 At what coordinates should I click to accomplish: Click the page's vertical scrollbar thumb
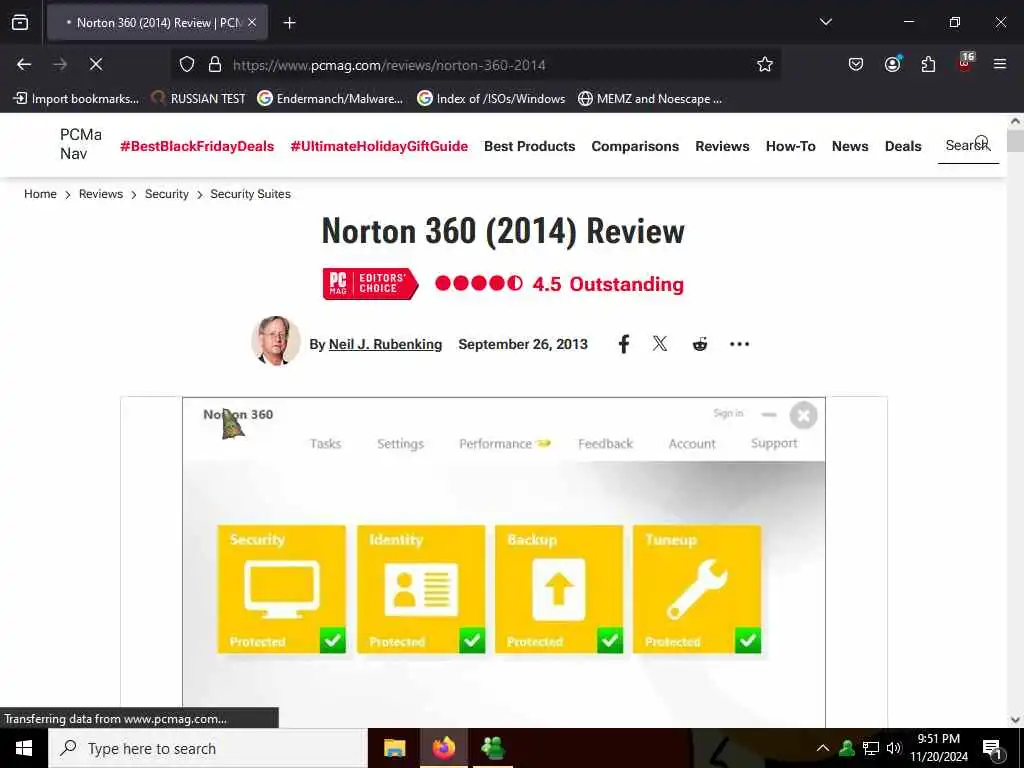pos(1015,141)
